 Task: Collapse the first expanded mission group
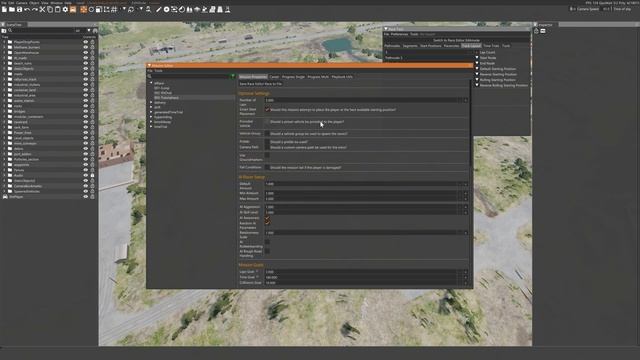(151, 83)
